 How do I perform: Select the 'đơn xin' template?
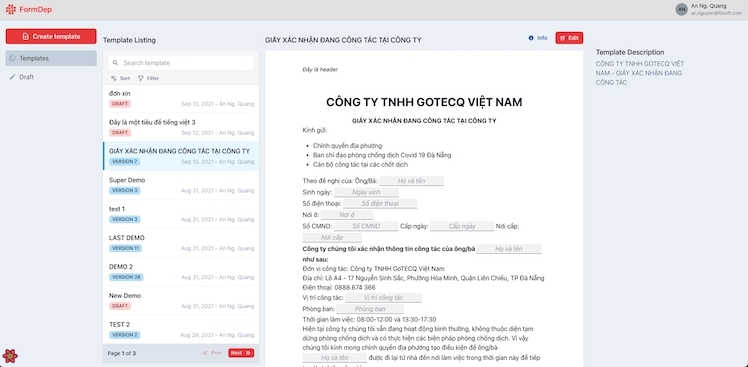coord(181,99)
